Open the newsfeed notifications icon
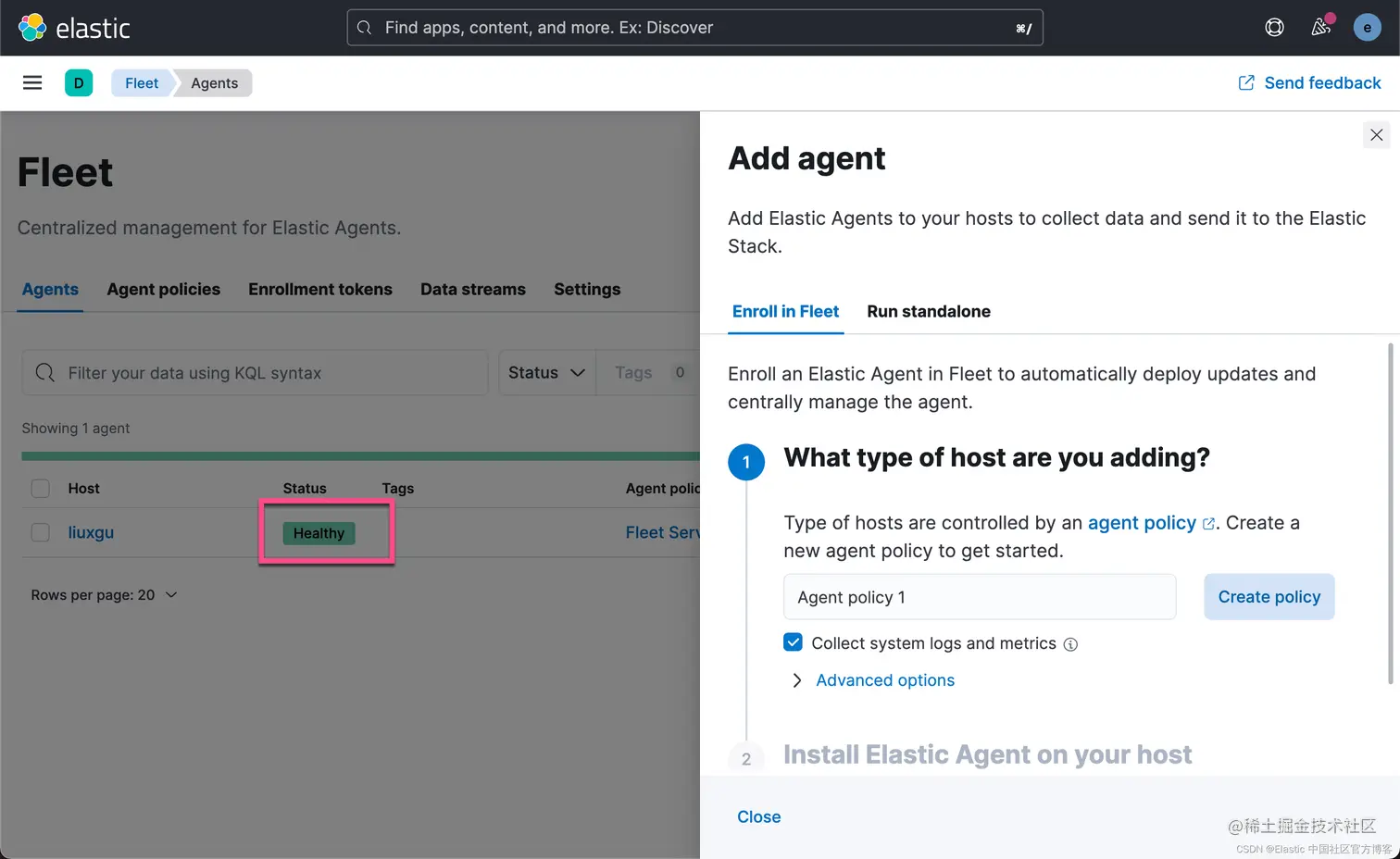 [1320, 28]
